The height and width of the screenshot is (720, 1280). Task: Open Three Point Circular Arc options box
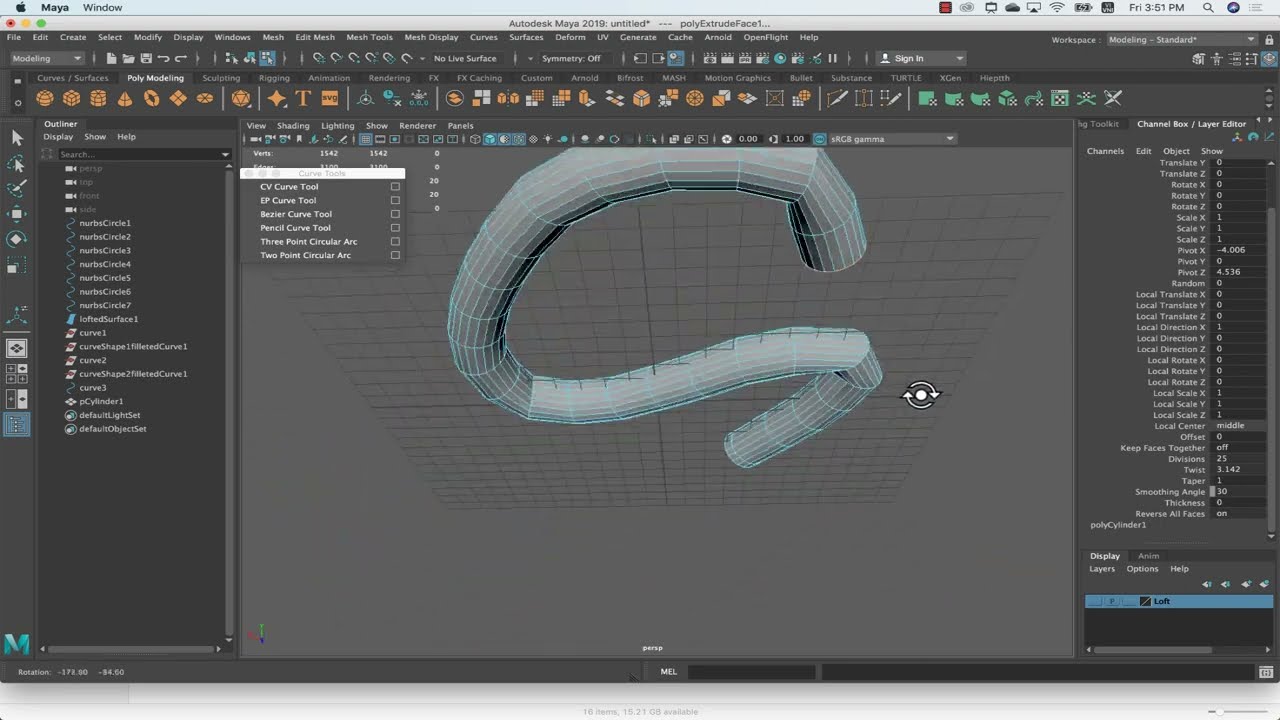(x=395, y=242)
